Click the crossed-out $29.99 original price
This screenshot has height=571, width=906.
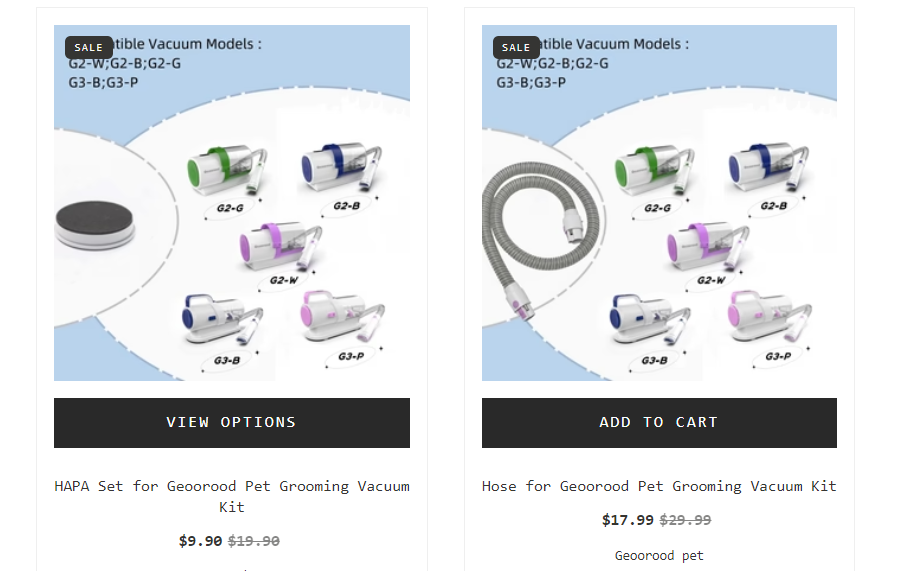pos(685,520)
